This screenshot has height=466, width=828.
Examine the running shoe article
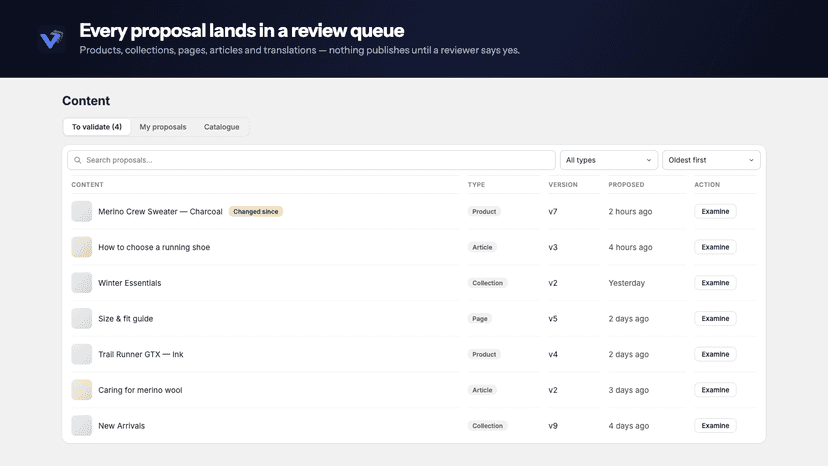click(715, 247)
